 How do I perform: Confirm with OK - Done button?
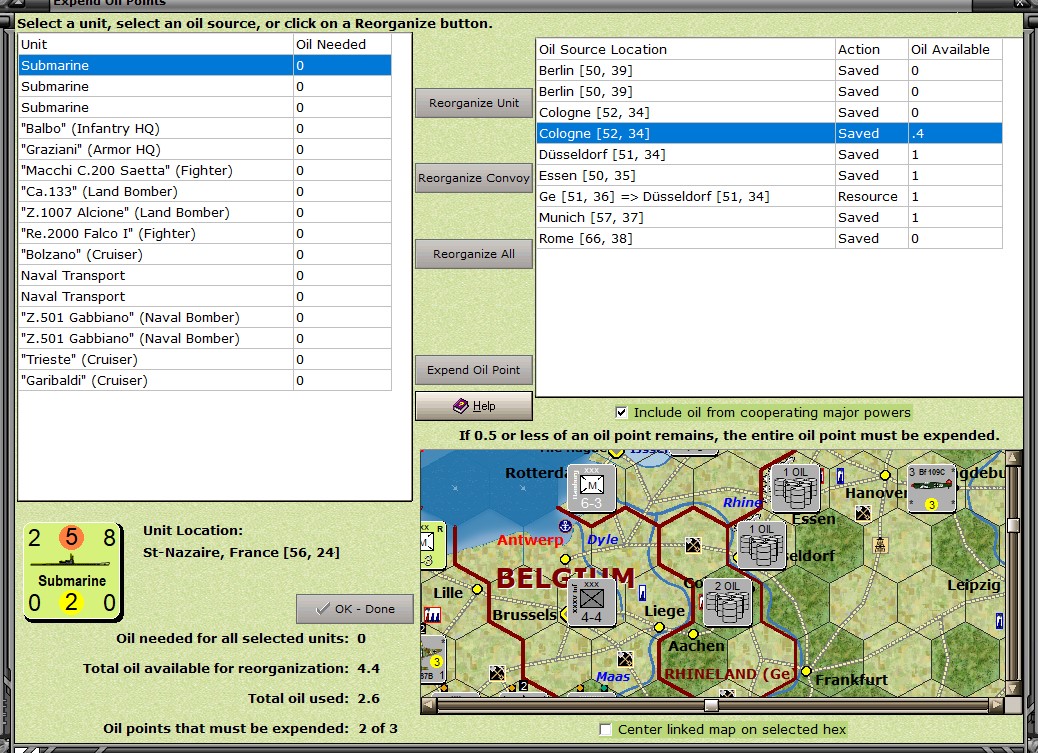[355, 608]
